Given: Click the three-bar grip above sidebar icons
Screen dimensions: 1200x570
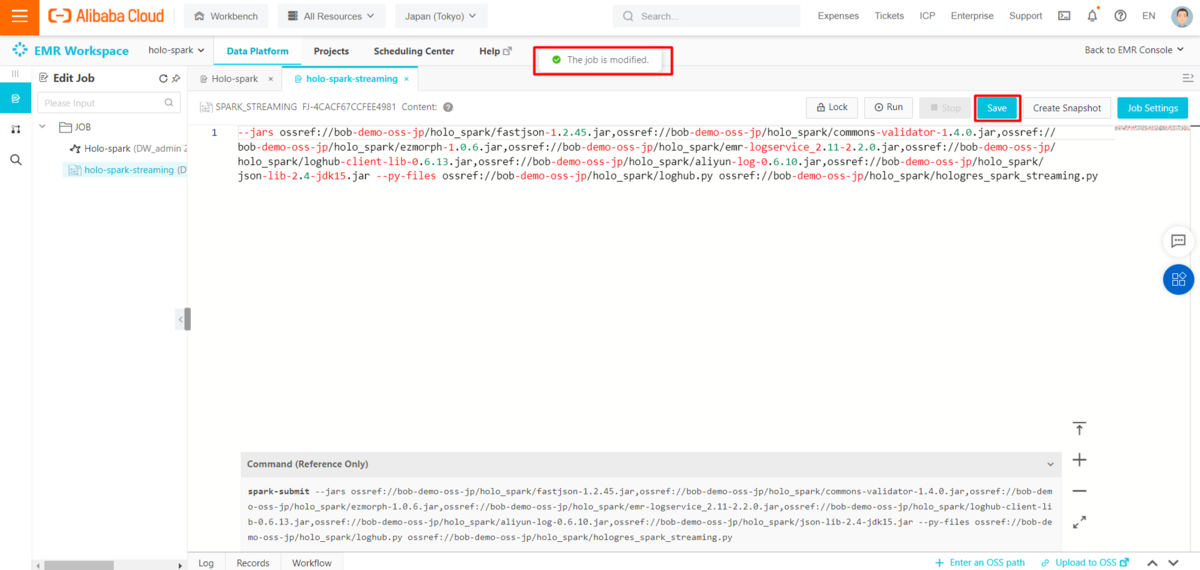Looking at the screenshot, I should click(15, 73).
